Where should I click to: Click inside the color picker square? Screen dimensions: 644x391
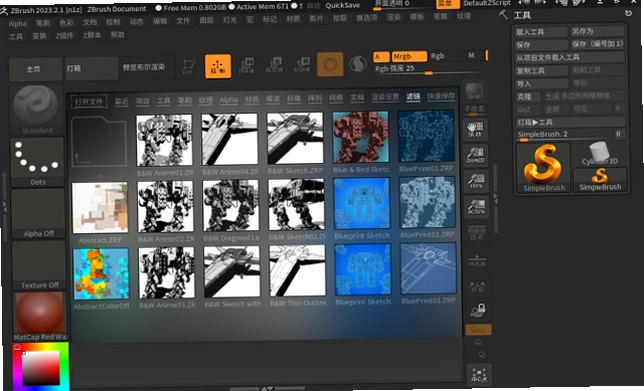click(41, 369)
